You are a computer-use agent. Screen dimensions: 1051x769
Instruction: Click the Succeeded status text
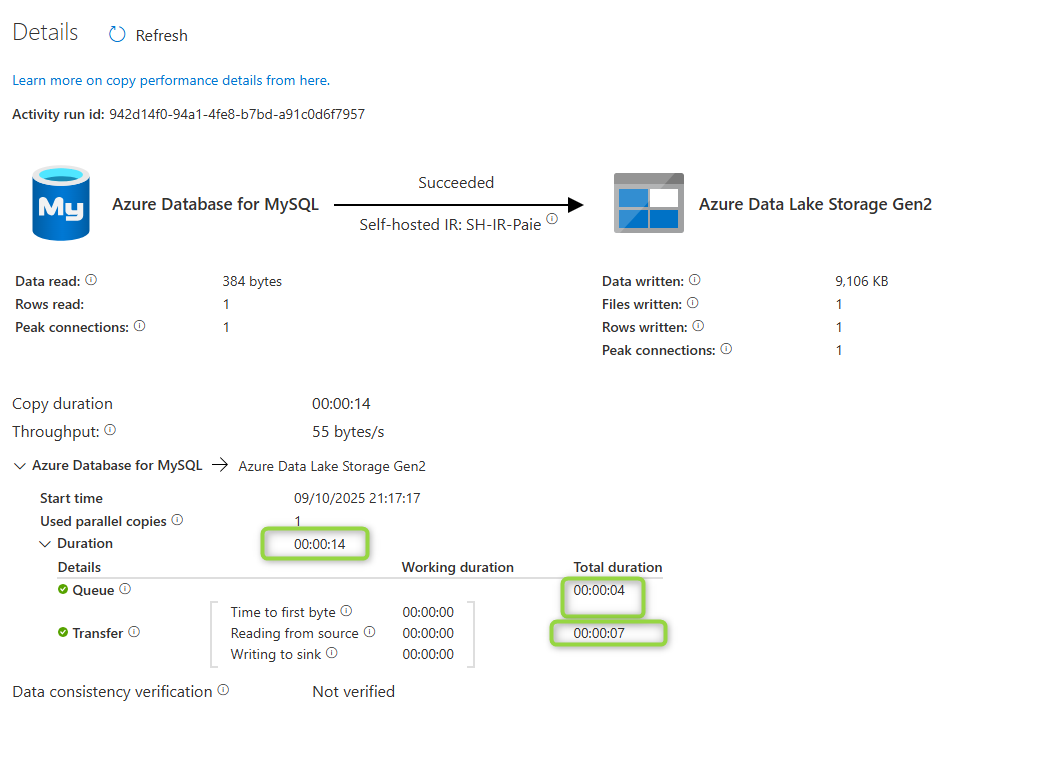[x=456, y=182]
